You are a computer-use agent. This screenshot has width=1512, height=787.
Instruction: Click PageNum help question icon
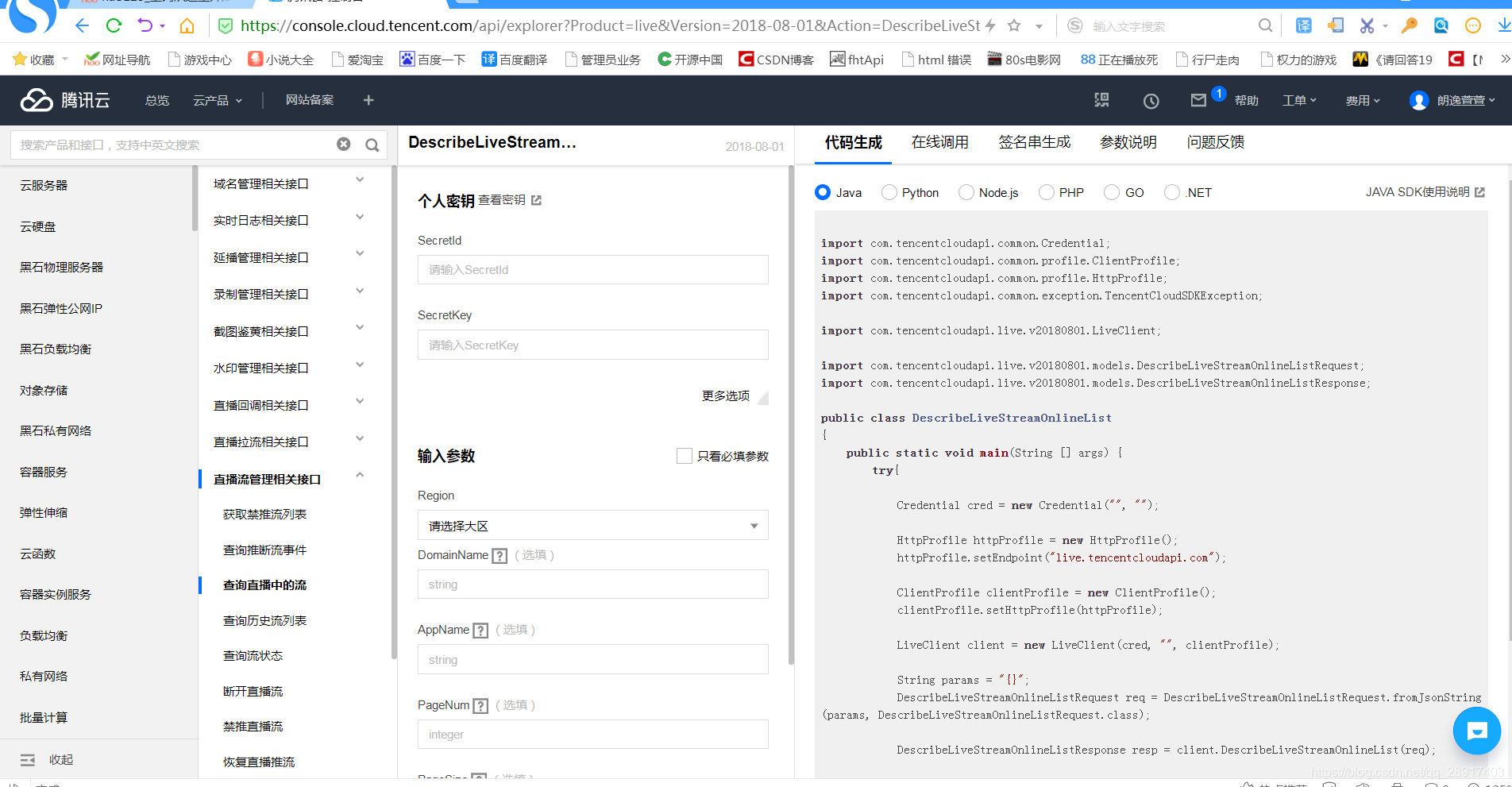[480, 706]
